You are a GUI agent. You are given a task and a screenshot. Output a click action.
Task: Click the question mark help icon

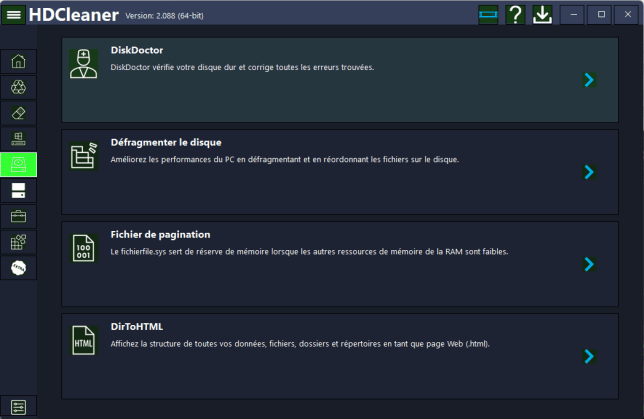coord(515,14)
